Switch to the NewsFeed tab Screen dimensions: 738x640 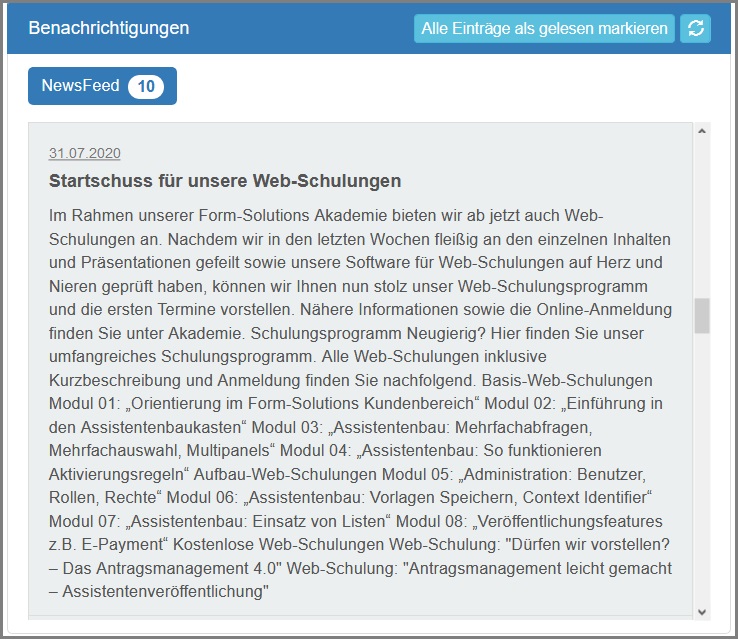point(80,86)
